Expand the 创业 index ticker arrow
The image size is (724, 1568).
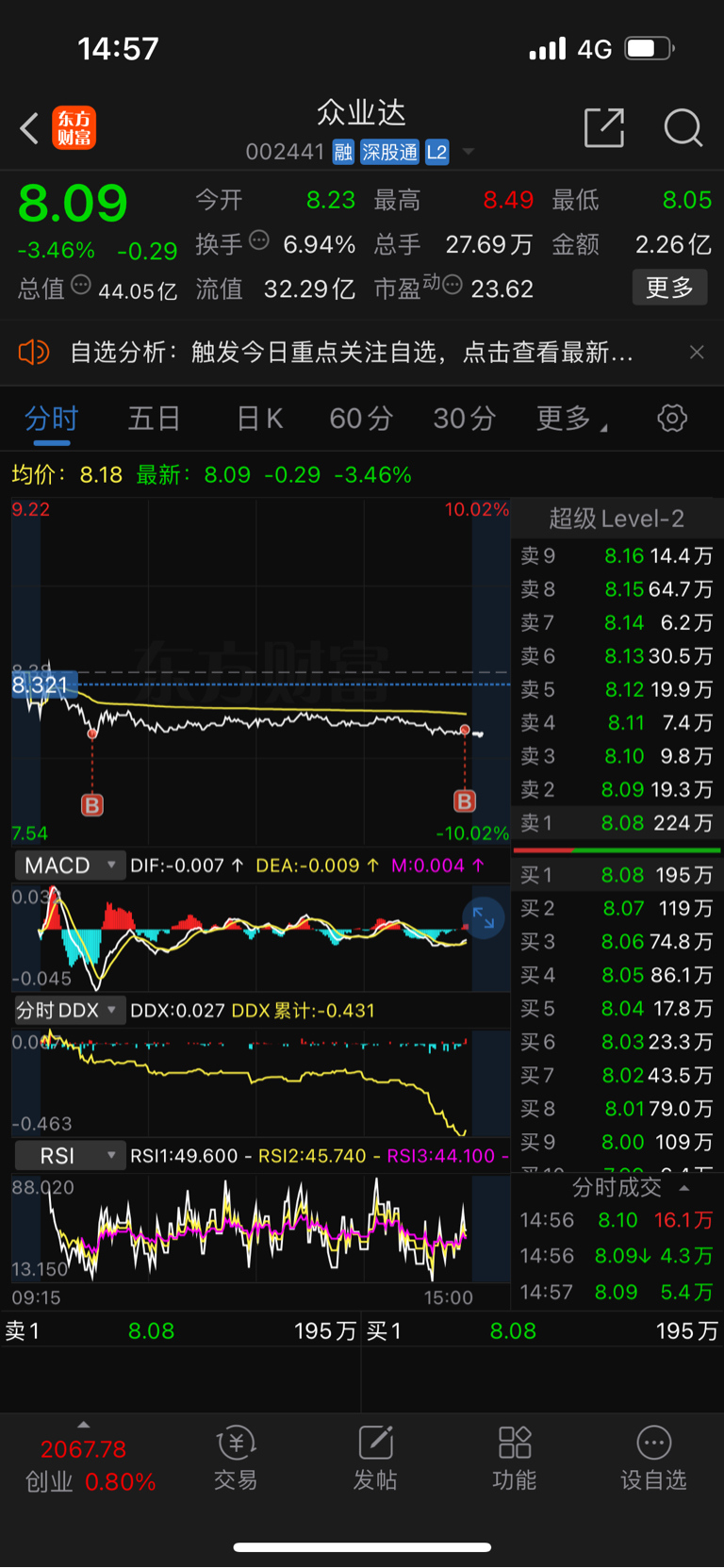click(x=84, y=1425)
